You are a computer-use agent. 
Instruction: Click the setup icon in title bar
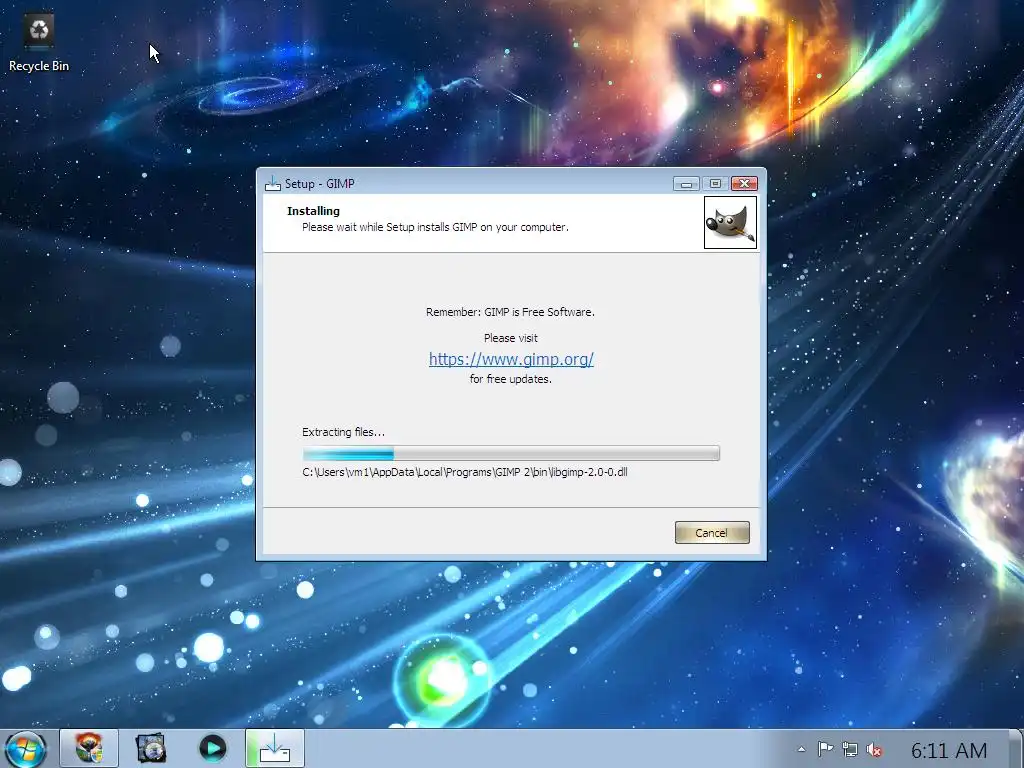[272, 184]
